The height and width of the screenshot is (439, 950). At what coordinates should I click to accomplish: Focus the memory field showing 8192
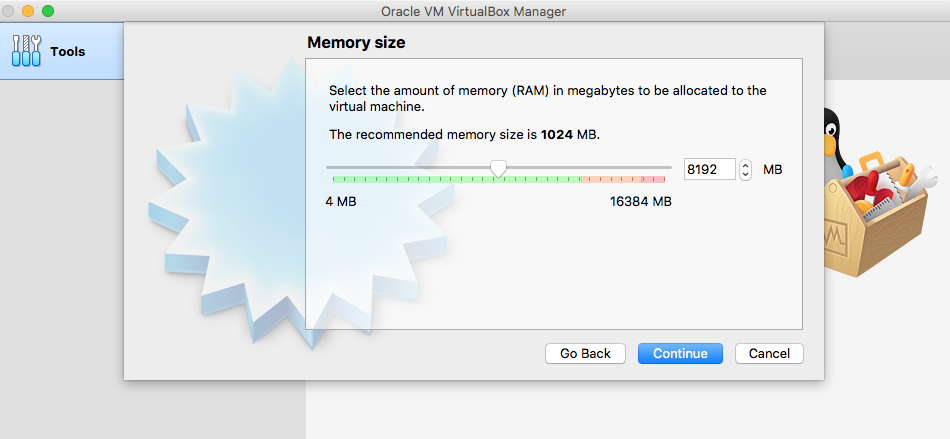pos(708,169)
